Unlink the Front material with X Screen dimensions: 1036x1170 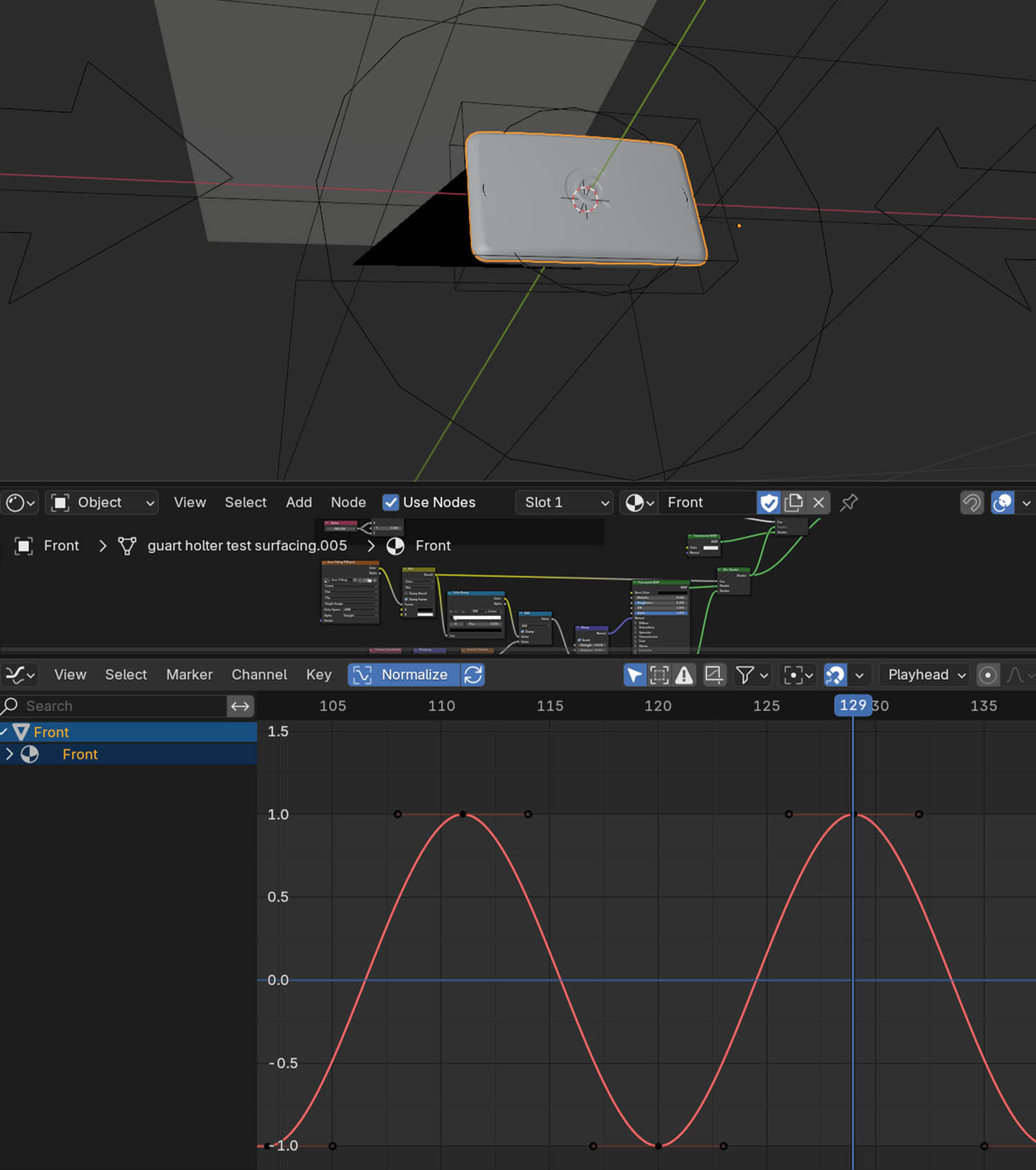click(818, 503)
